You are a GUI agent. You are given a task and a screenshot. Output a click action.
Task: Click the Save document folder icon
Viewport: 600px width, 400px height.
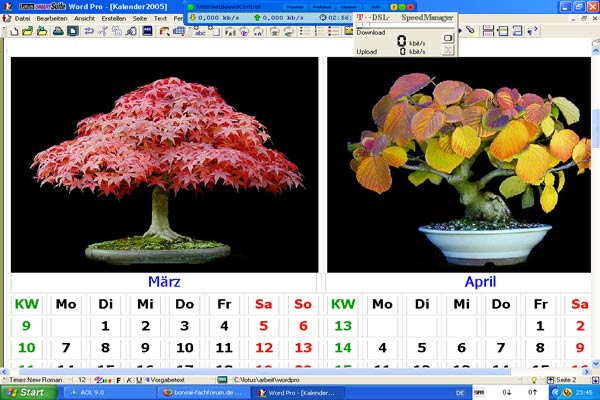42,31
